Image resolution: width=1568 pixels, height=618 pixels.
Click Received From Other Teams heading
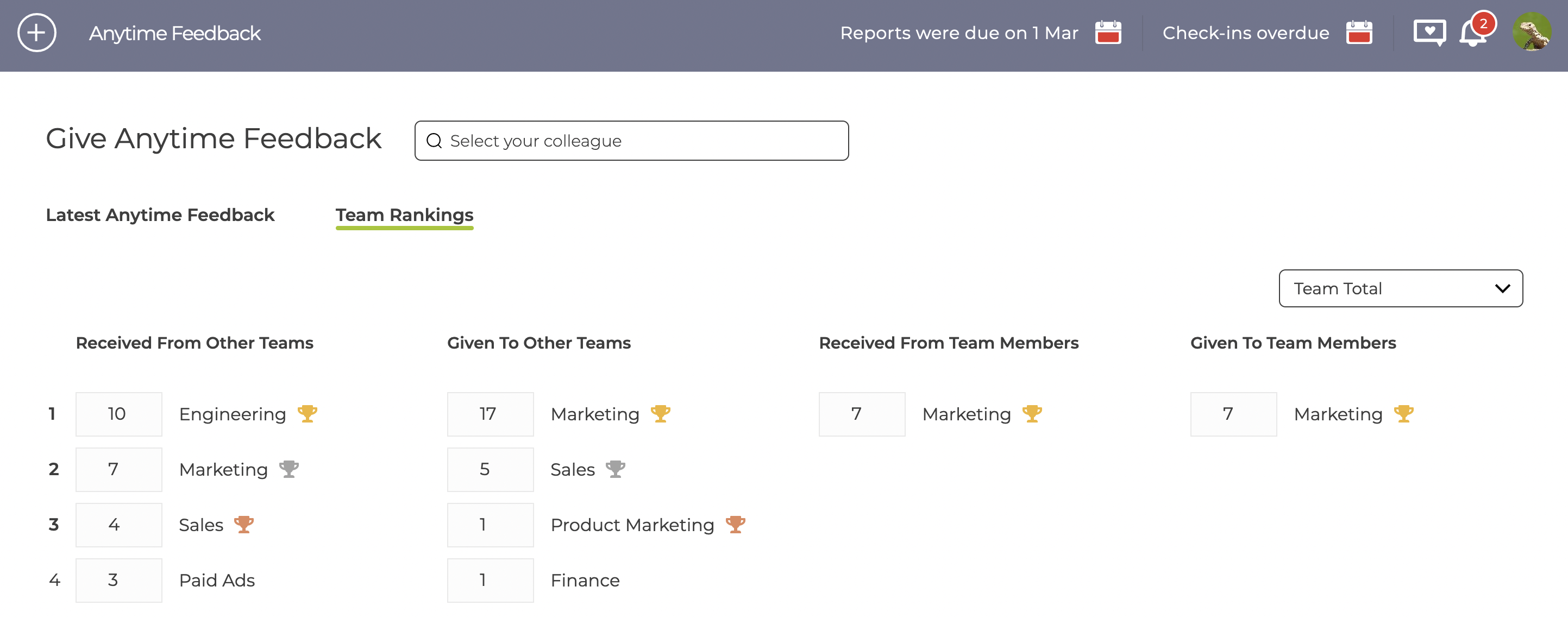194,343
